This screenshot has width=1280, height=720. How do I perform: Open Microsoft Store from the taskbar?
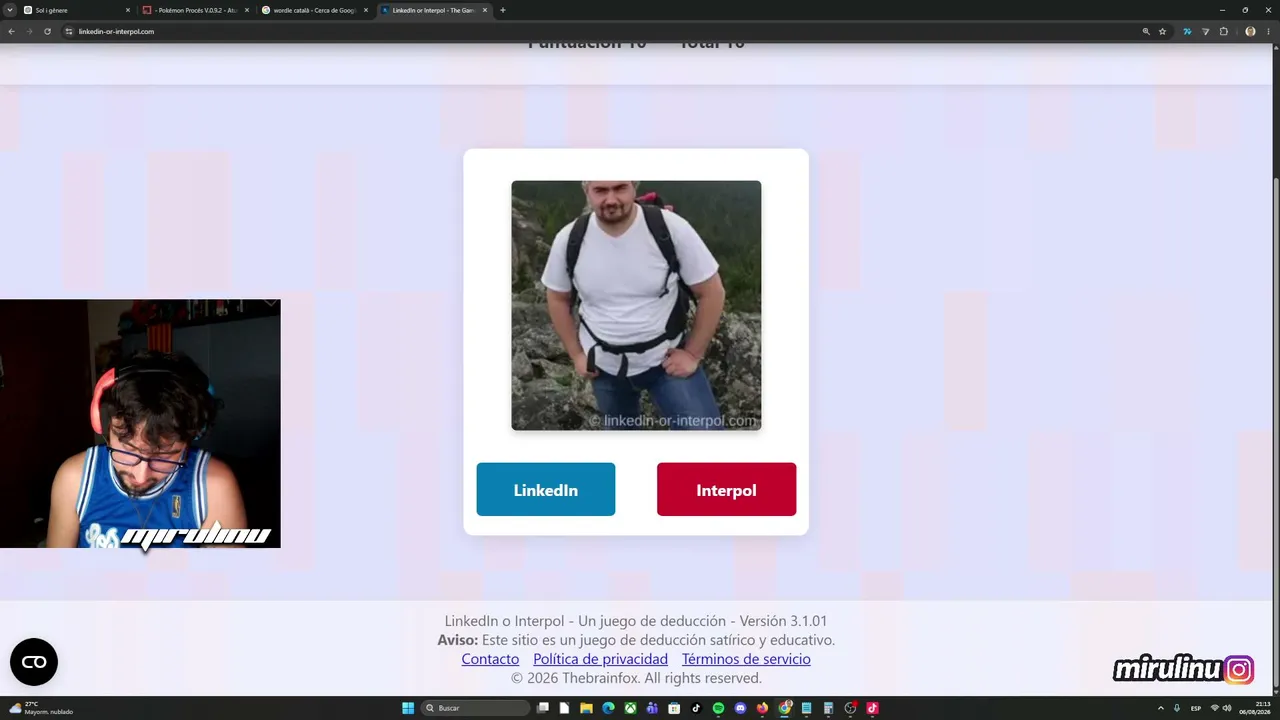(674, 708)
